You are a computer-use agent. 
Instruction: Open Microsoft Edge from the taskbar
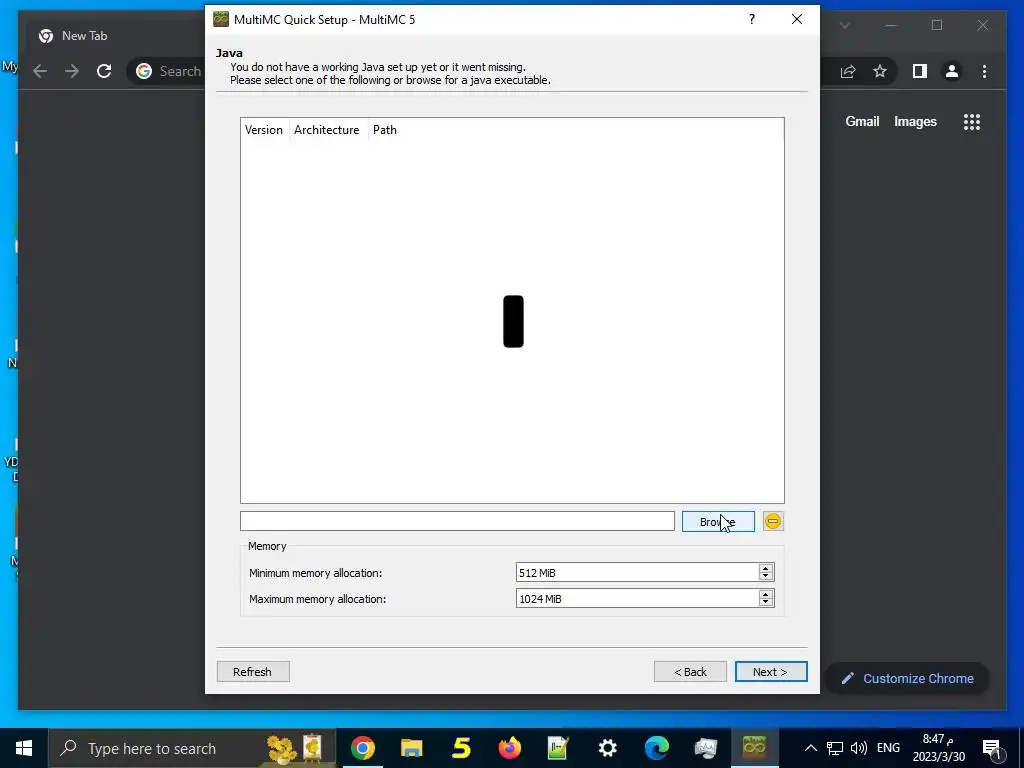pos(657,748)
